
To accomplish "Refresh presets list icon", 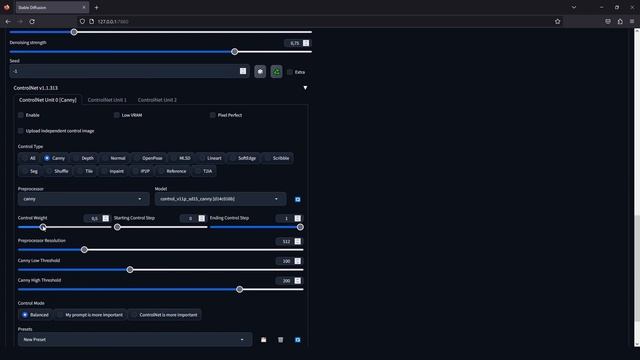I will pos(298,340).
